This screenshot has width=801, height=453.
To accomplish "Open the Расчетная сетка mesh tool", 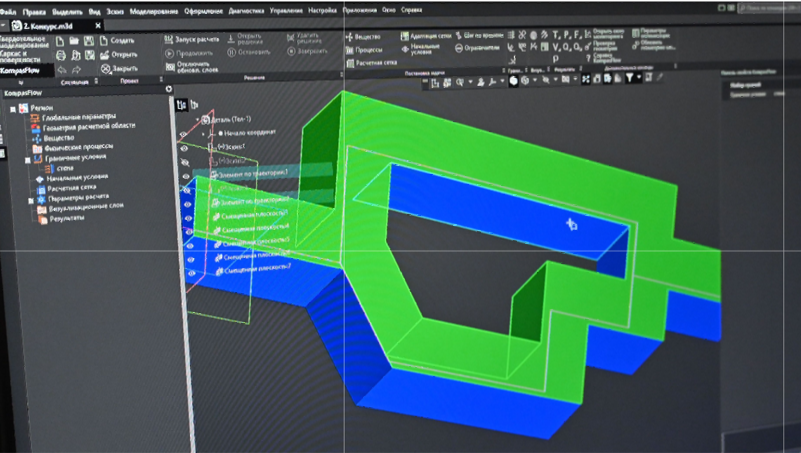I will (349, 62).
